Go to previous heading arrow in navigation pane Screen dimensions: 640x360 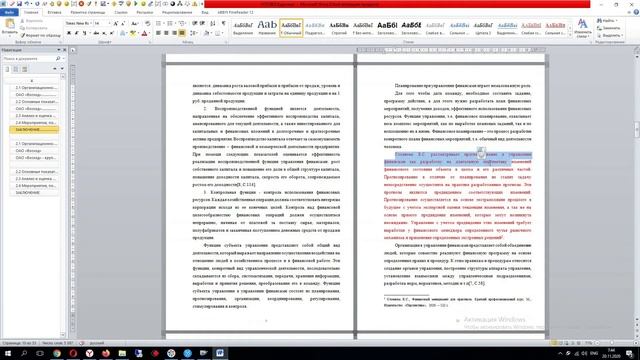[55, 69]
